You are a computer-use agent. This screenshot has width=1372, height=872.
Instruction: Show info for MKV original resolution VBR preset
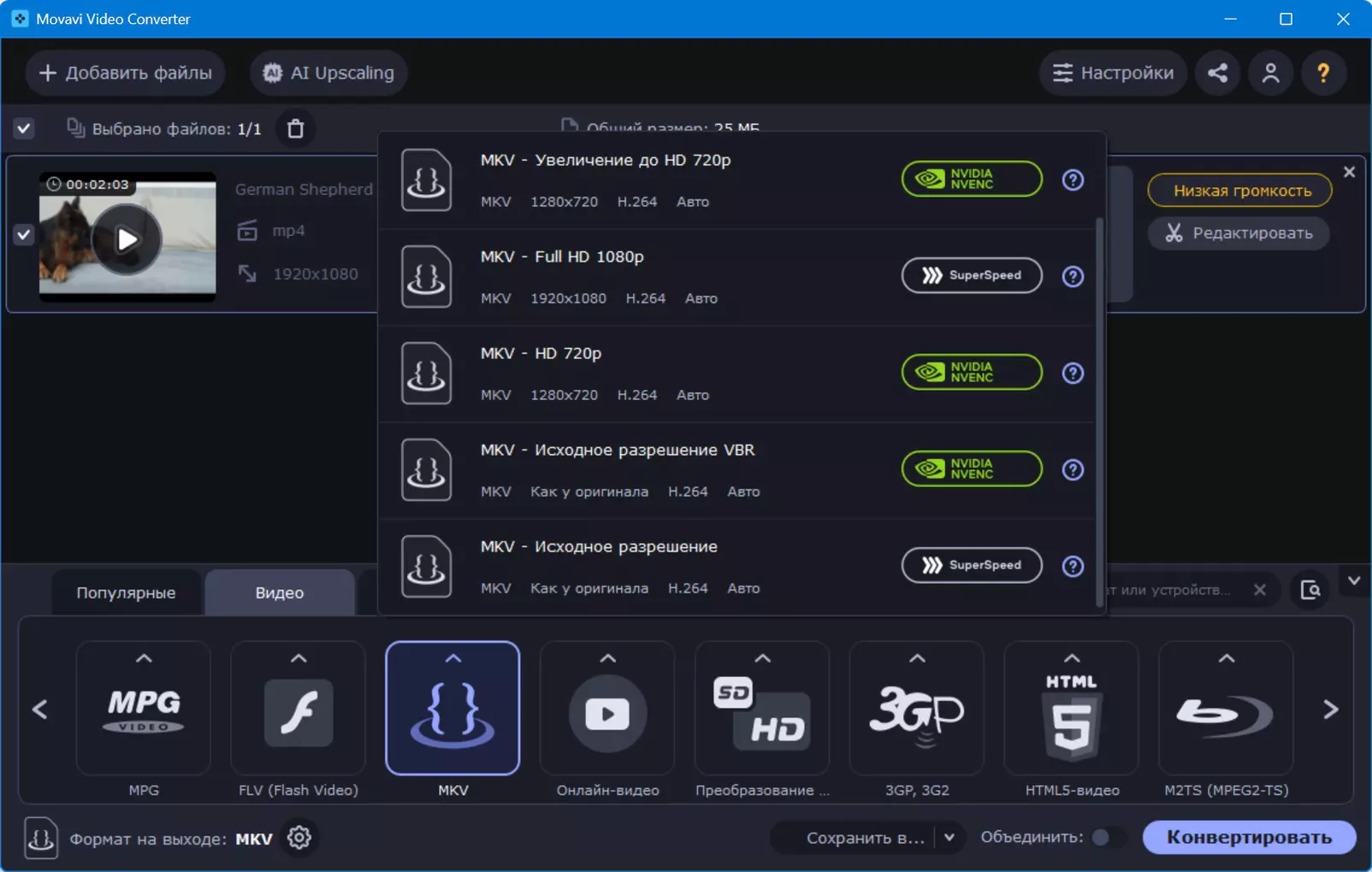click(1073, 469)
